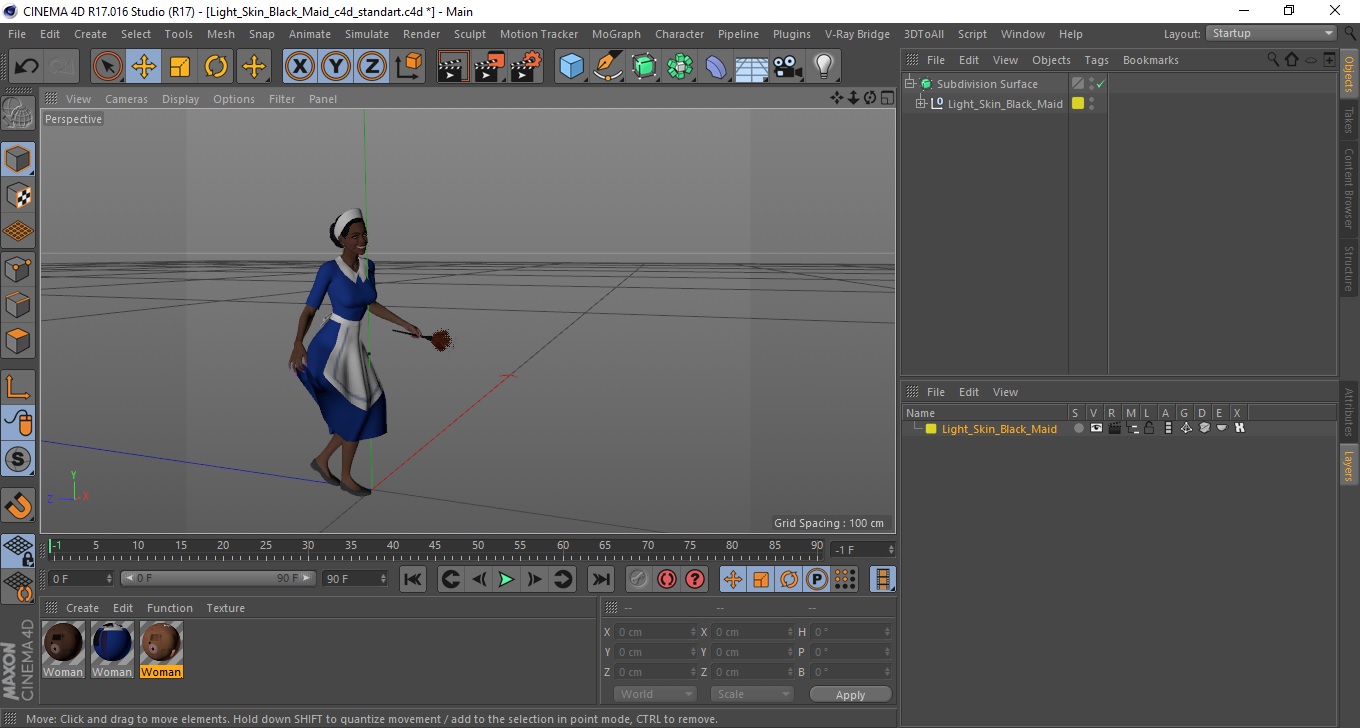Switch coordinate system icon
The width and height of the screenshot is (1360, 728).
point(408,67)
